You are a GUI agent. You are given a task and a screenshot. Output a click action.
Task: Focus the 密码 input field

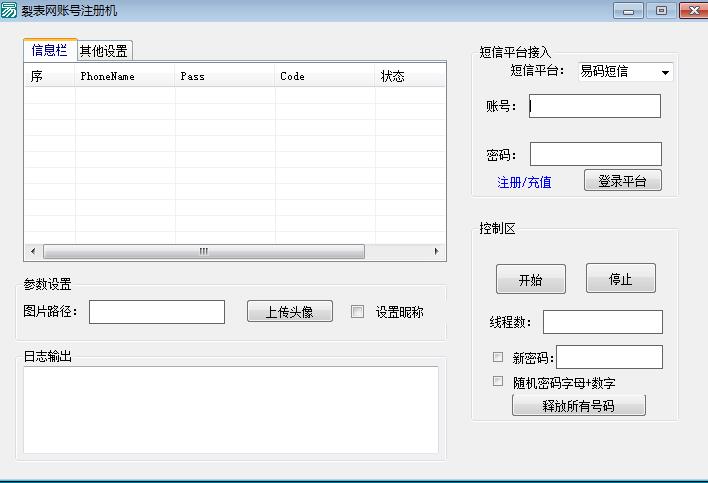click(595, 154)
